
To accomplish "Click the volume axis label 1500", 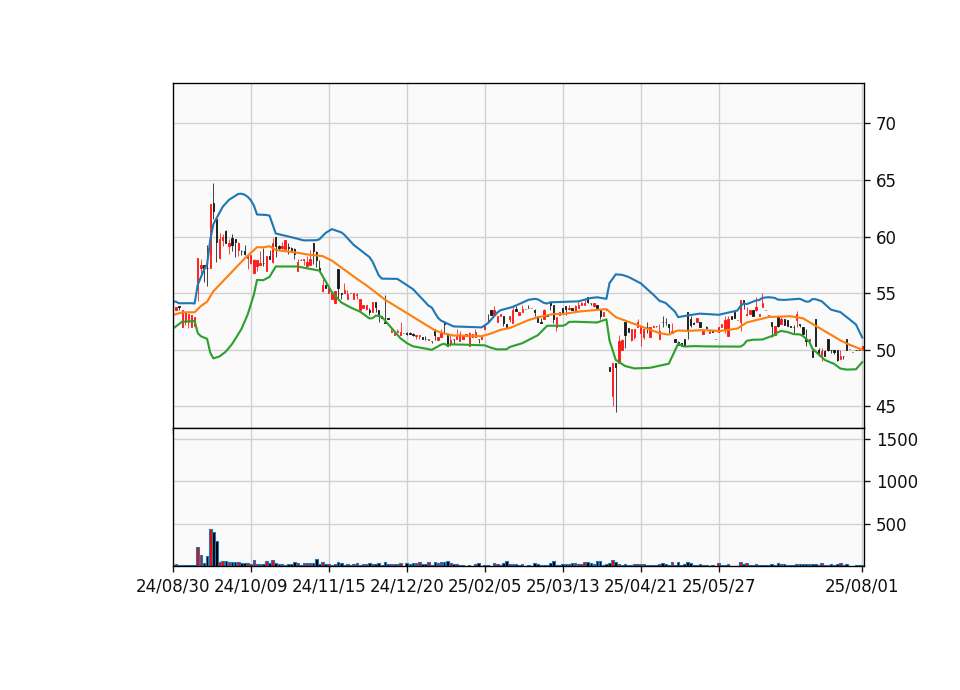I will click(x=898, y=440).
